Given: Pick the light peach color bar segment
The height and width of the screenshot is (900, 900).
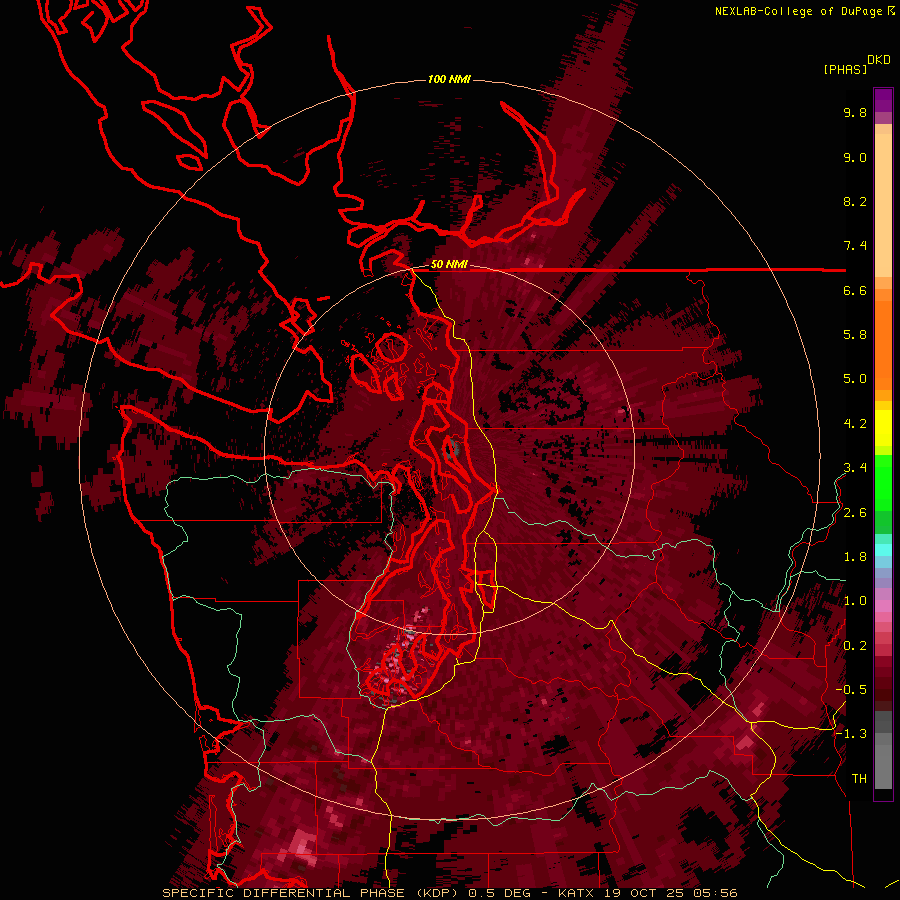Looking at the screenshot, I should [883, 207].
